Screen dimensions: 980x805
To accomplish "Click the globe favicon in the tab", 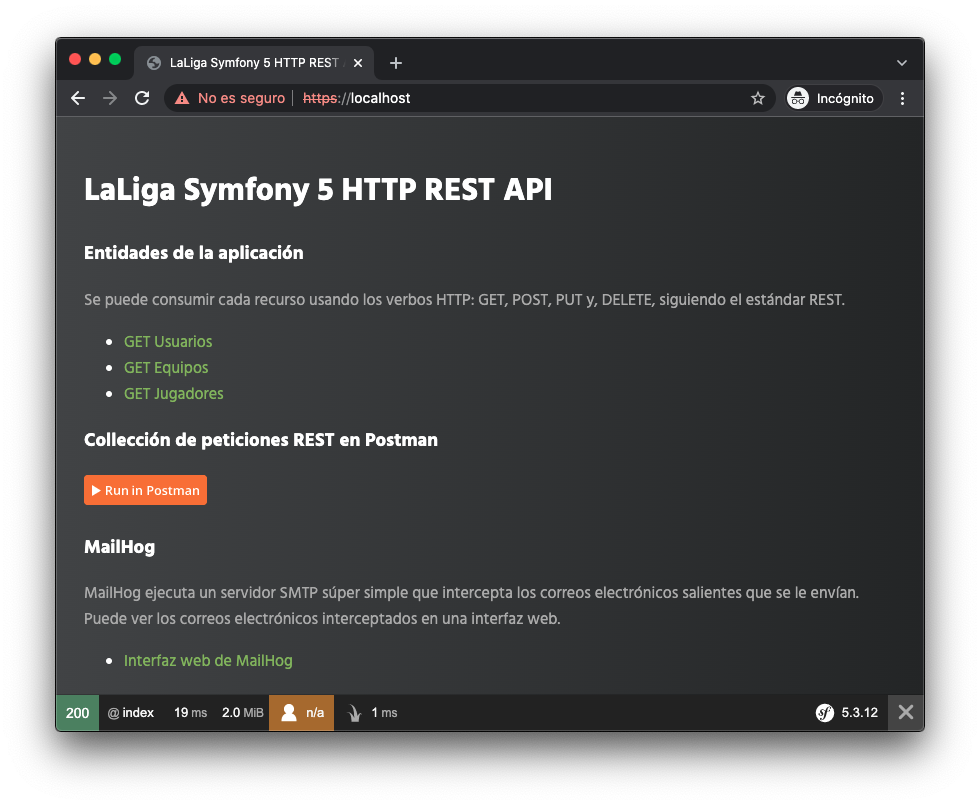I will [154, 63].
